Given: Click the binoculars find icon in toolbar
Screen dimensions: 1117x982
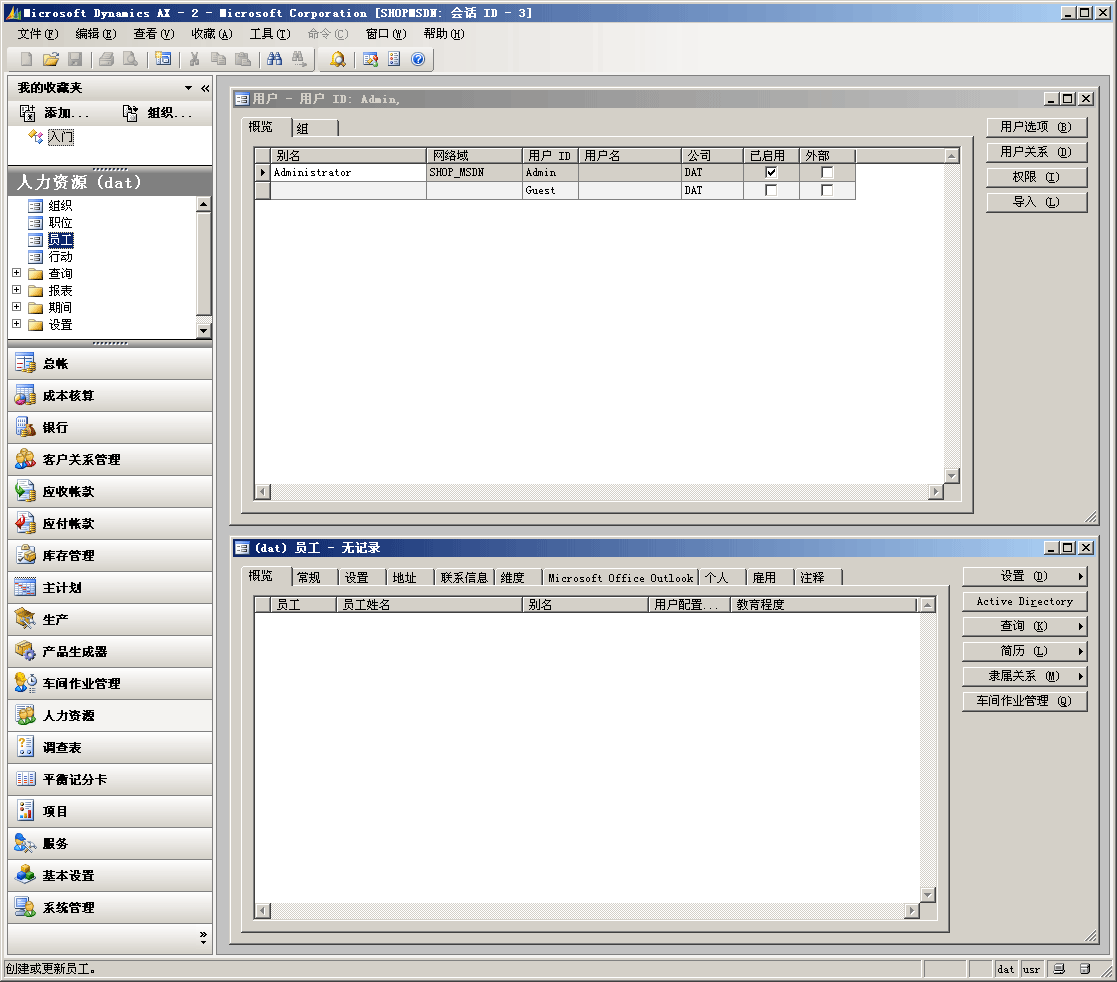Looking at the screenshot, I should [x=274, y=59].
